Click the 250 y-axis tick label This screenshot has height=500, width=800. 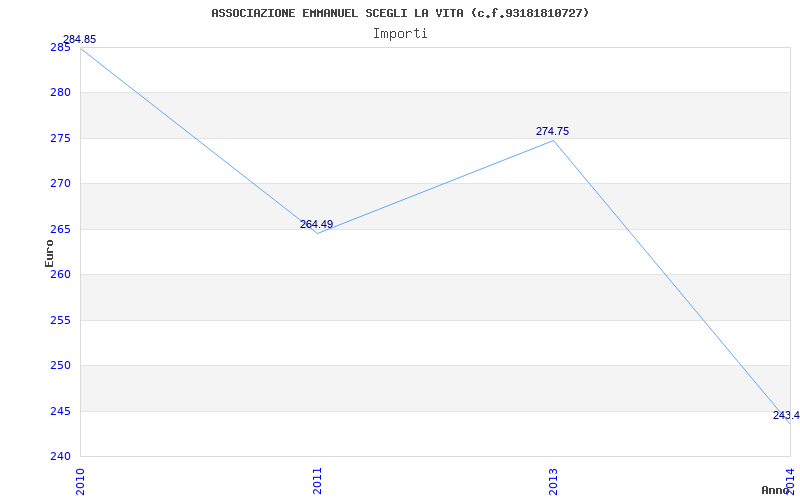tap(60, 366)
